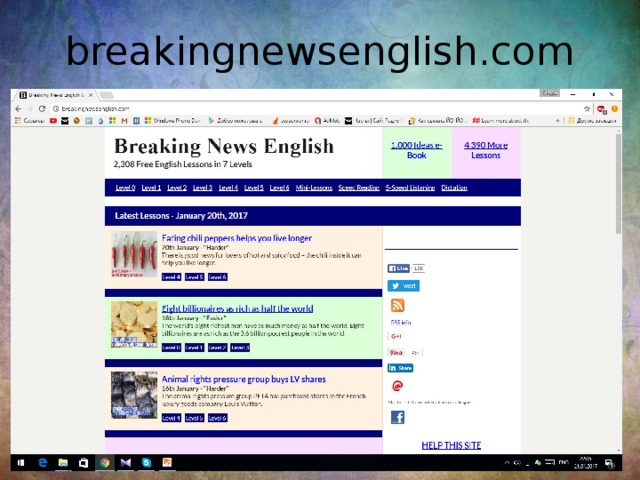Image resolution: width=640 pixels, height=480 pixels.
Task: Open Level 5 in navigation bar
Action: coord(254,188)
